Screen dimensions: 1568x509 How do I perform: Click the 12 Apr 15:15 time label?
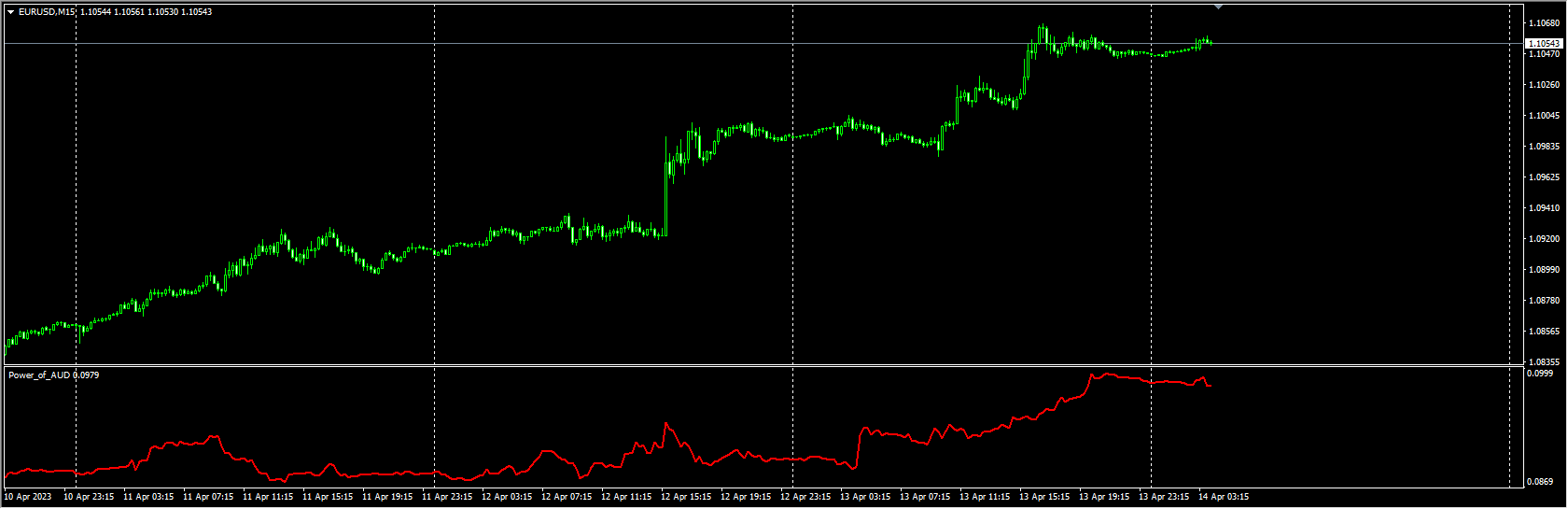tap(686, 497)
